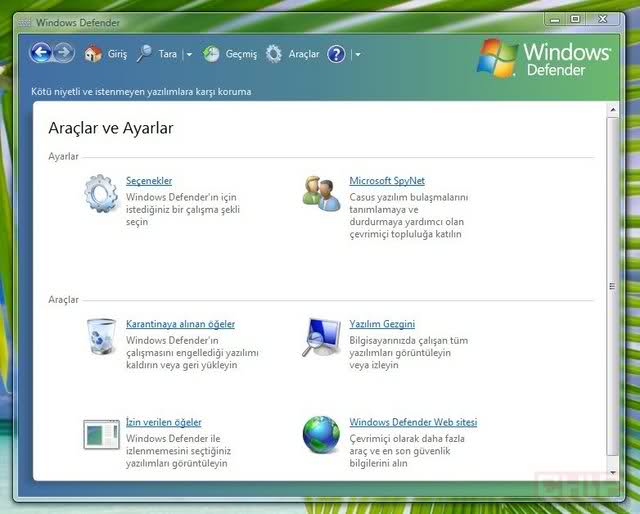This screenshot has height=514, width=640.
Task: Click the vertical scrollbar thumb
Action: tap(613, 286)
